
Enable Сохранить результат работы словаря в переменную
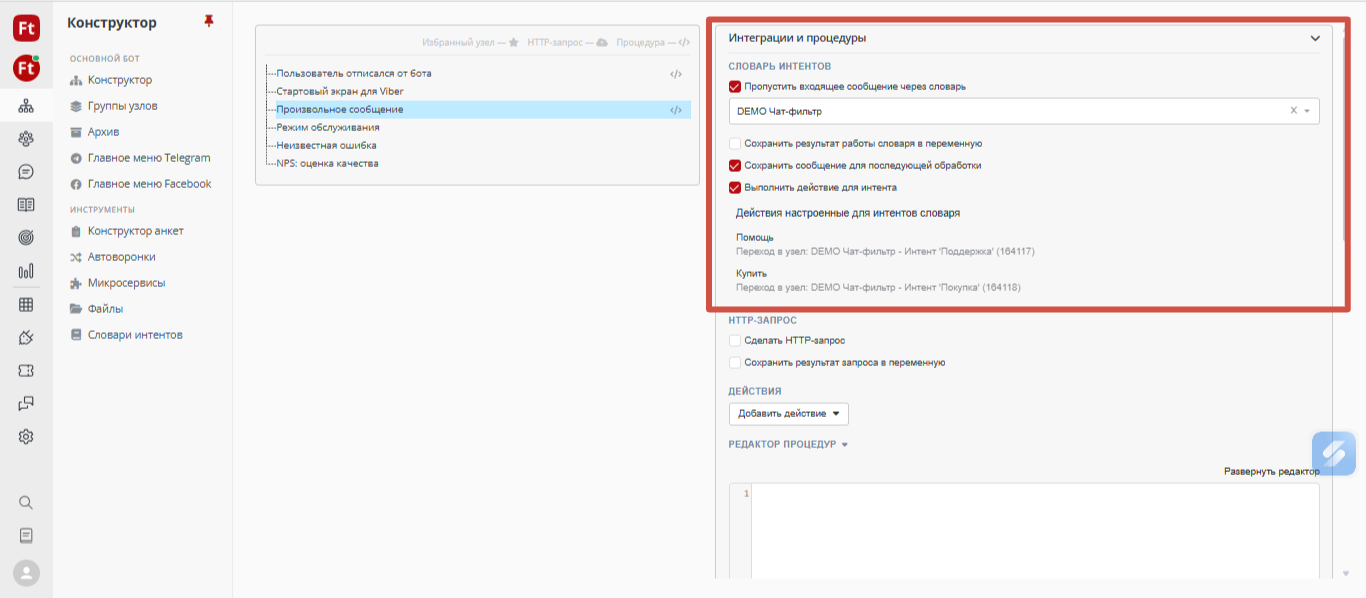coord(735,144)
